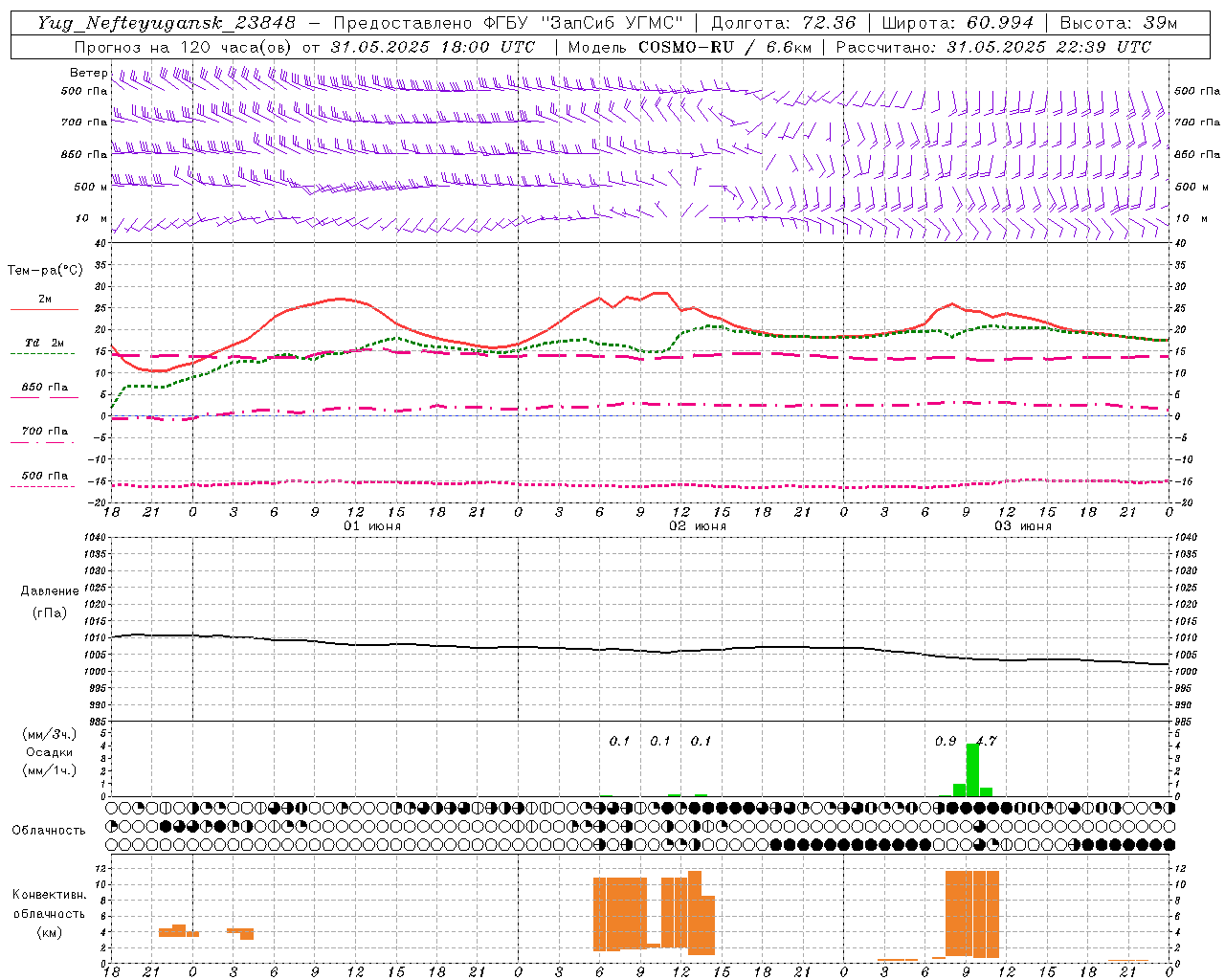The width and height of the screenshot is (1225, 980).
Task: Select the latitude value Широта: 60.994
Action: click(957, 23)
